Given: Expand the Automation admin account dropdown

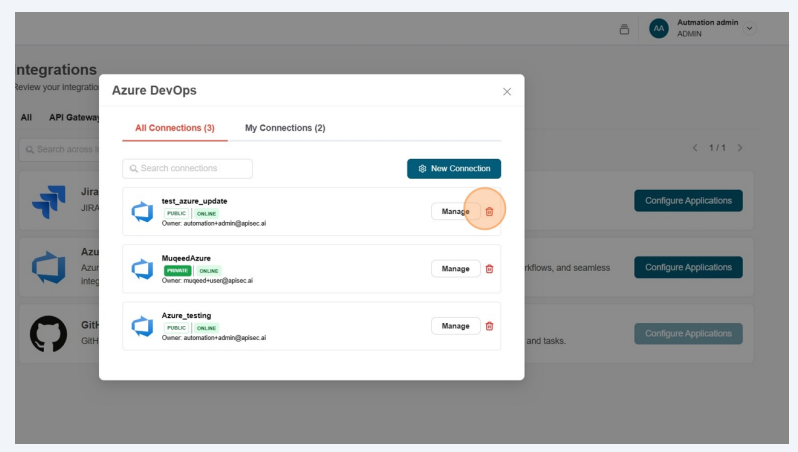Looking at the screenshot, I should click(750, 29).
